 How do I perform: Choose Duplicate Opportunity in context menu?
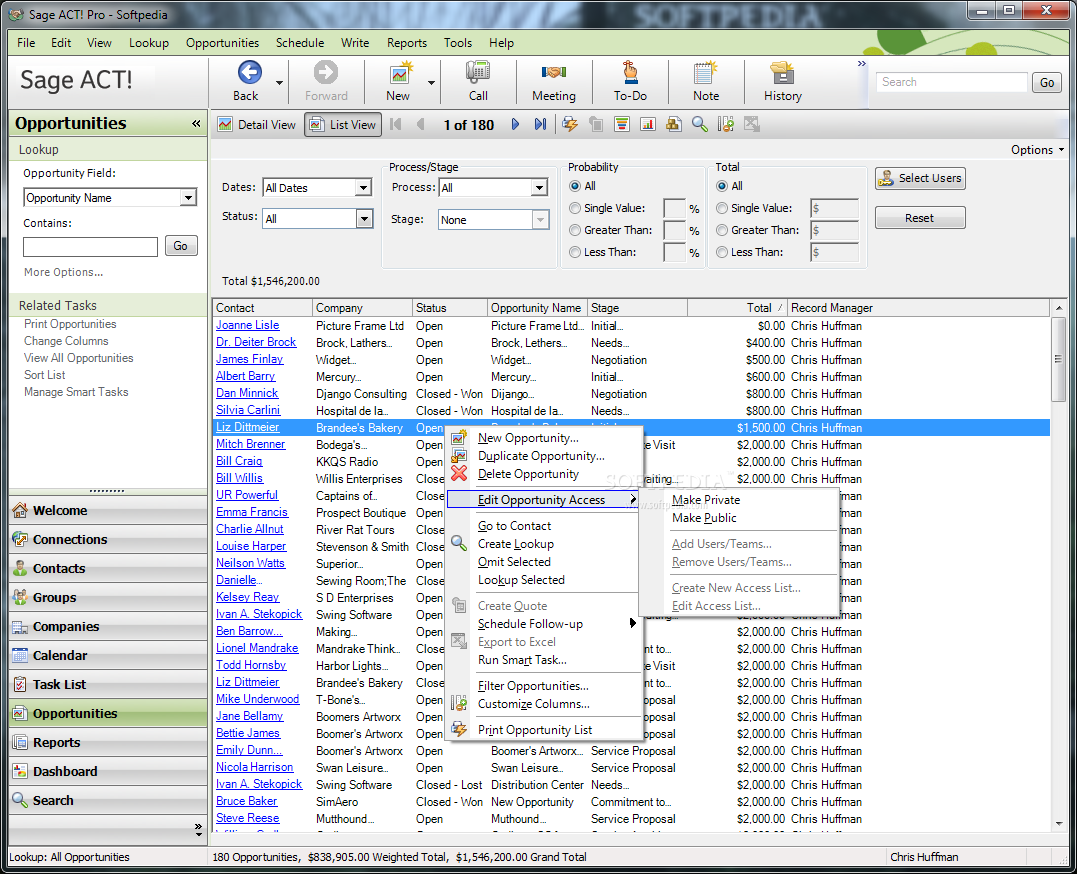[541, 456]
